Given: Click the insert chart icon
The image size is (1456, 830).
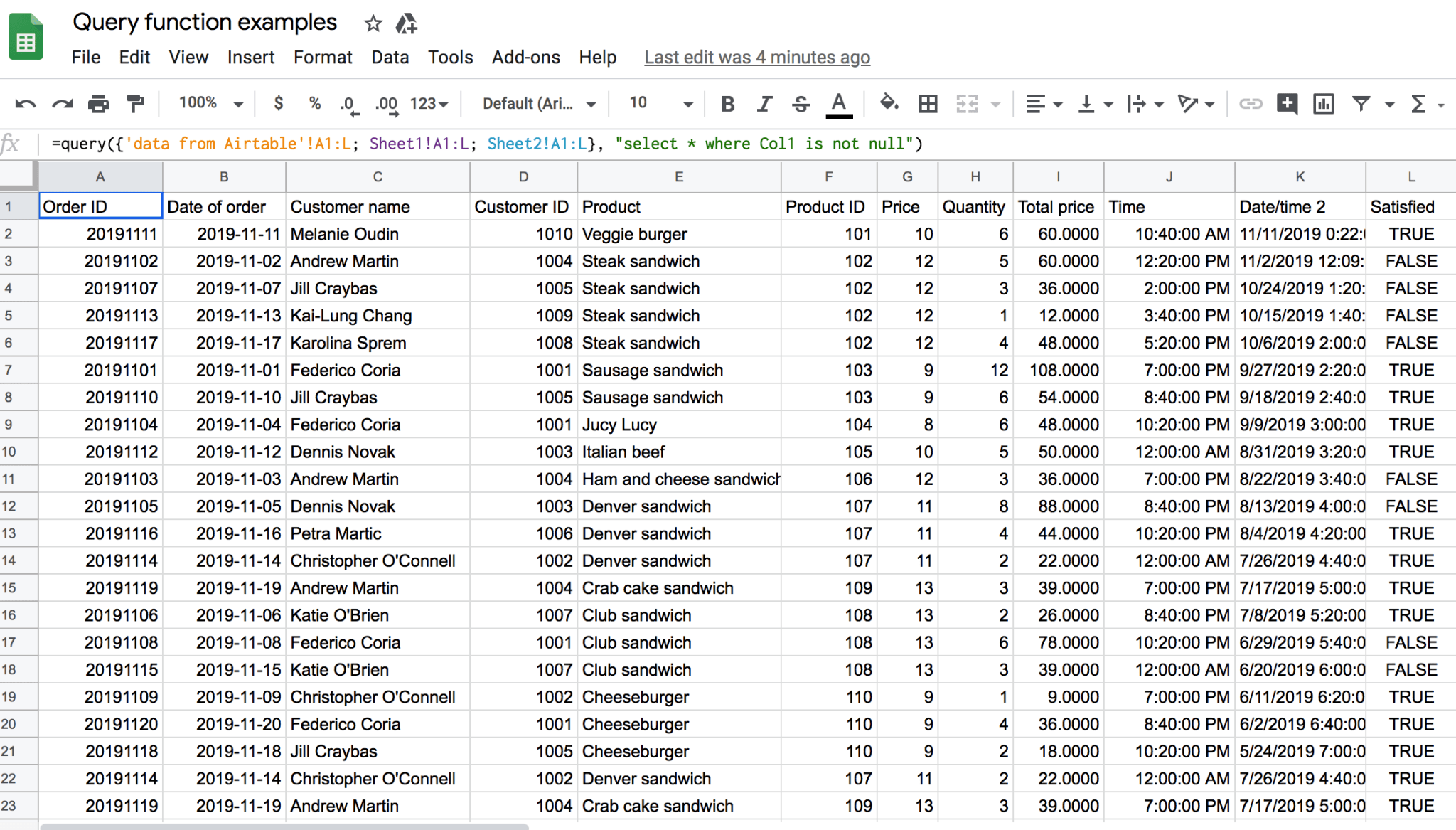Looking at the screenshot, I should click(x=1323, y=104).
